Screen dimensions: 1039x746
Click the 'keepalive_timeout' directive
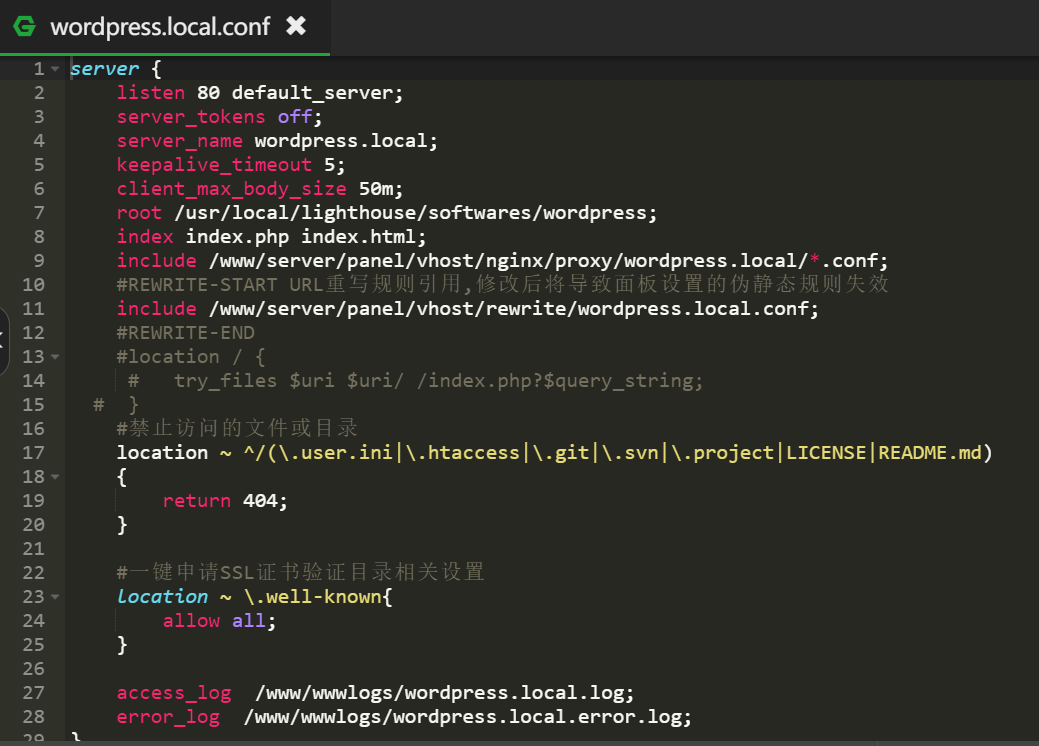(x=214, y=164)
